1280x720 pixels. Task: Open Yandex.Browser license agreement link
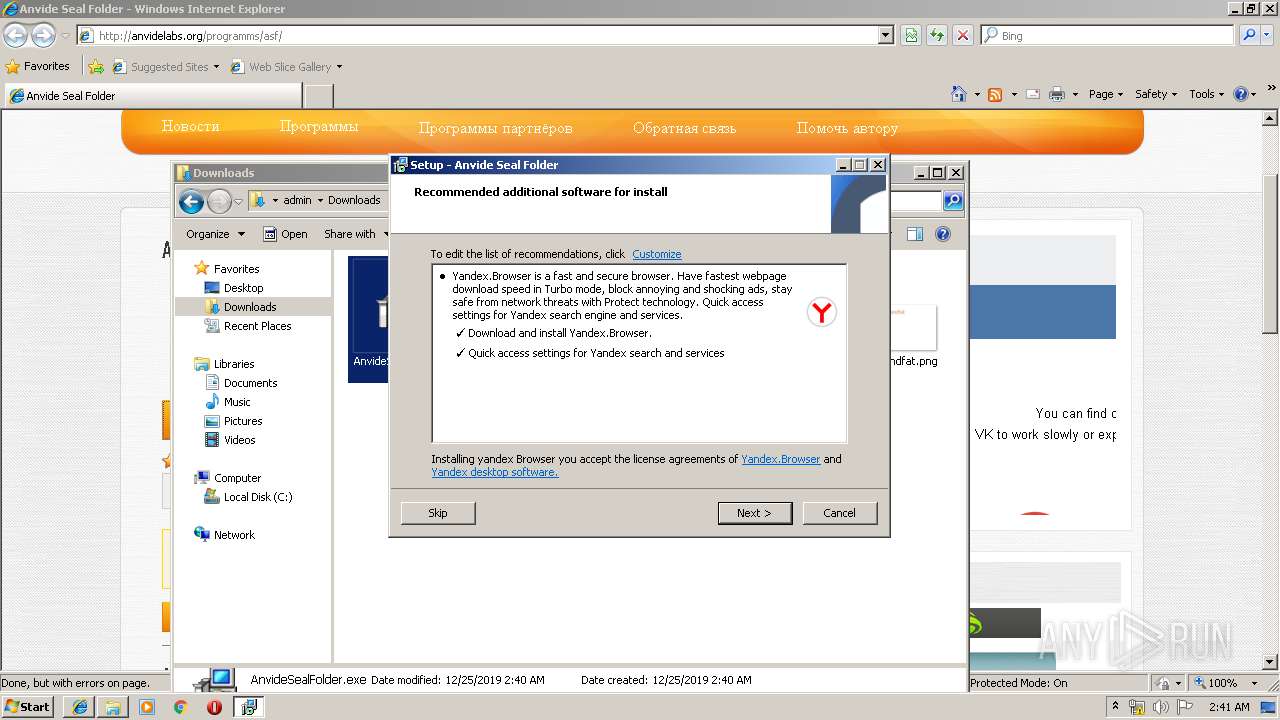coord(780,459)
